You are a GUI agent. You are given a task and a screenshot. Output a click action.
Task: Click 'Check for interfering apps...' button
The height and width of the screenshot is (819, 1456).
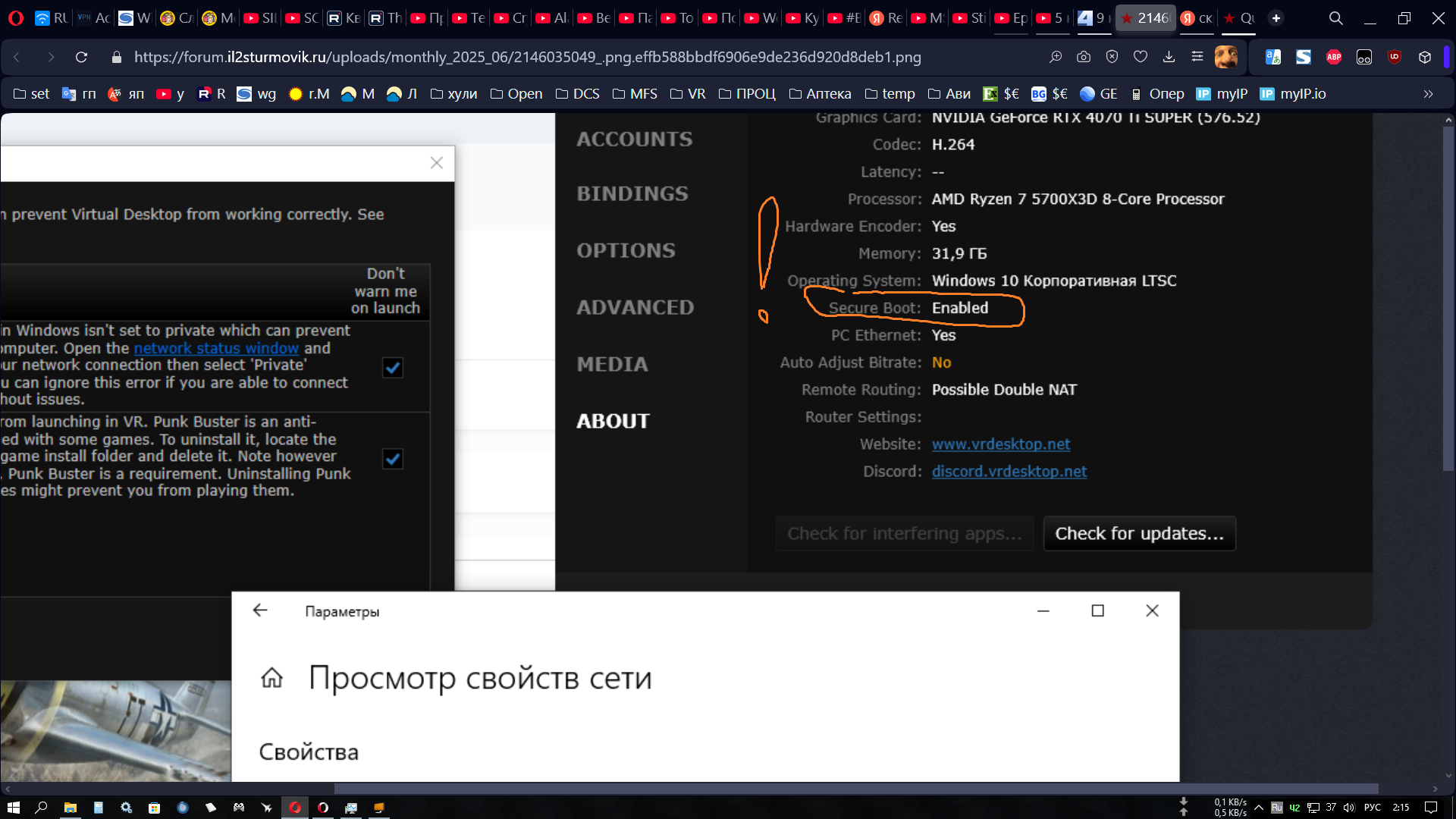[x=904, y=533]
